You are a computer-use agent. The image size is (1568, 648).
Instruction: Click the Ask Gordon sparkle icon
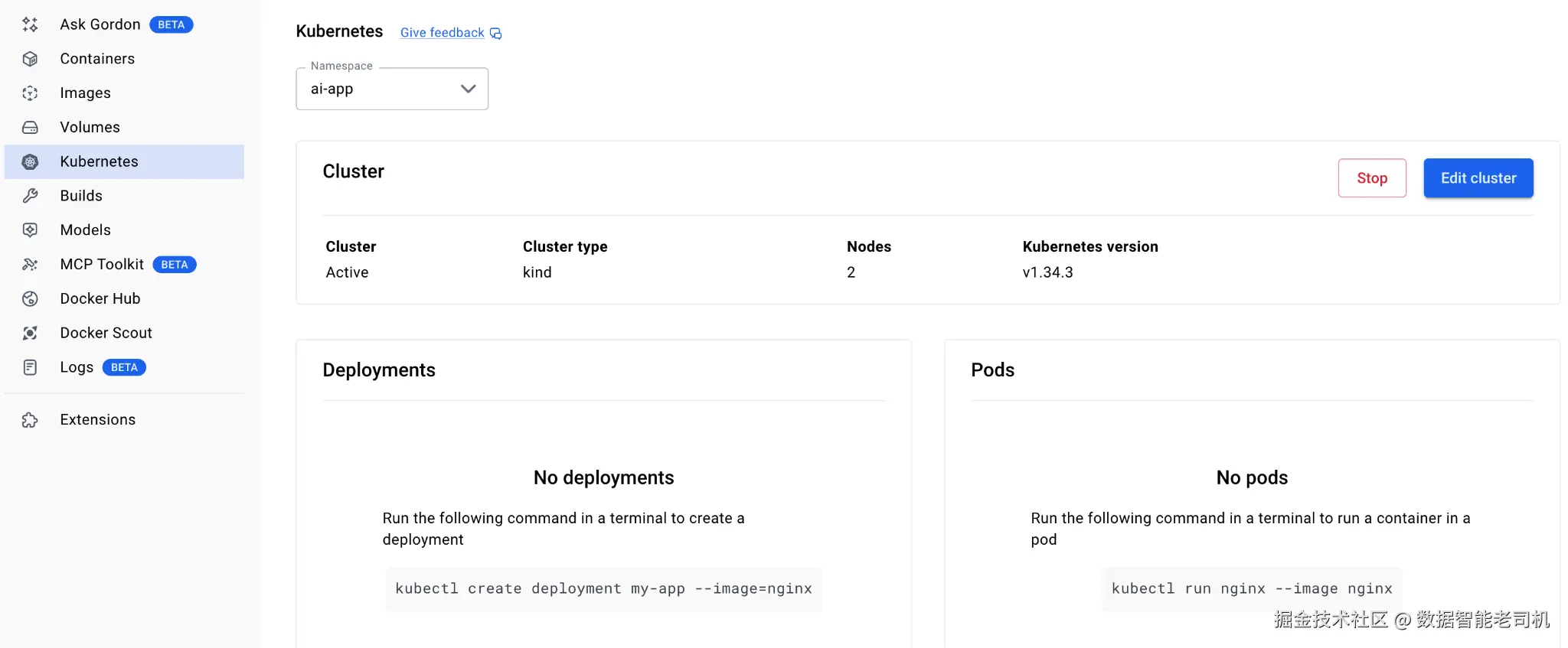(30, 24)
